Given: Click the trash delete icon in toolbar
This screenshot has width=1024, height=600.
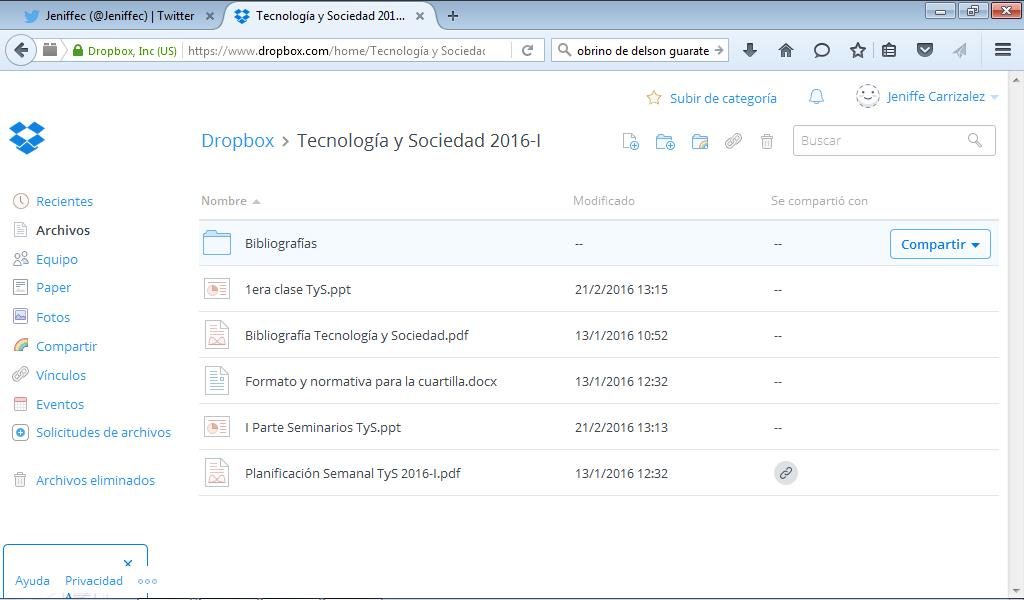Looking at the screenshot, I should [767, 141].
